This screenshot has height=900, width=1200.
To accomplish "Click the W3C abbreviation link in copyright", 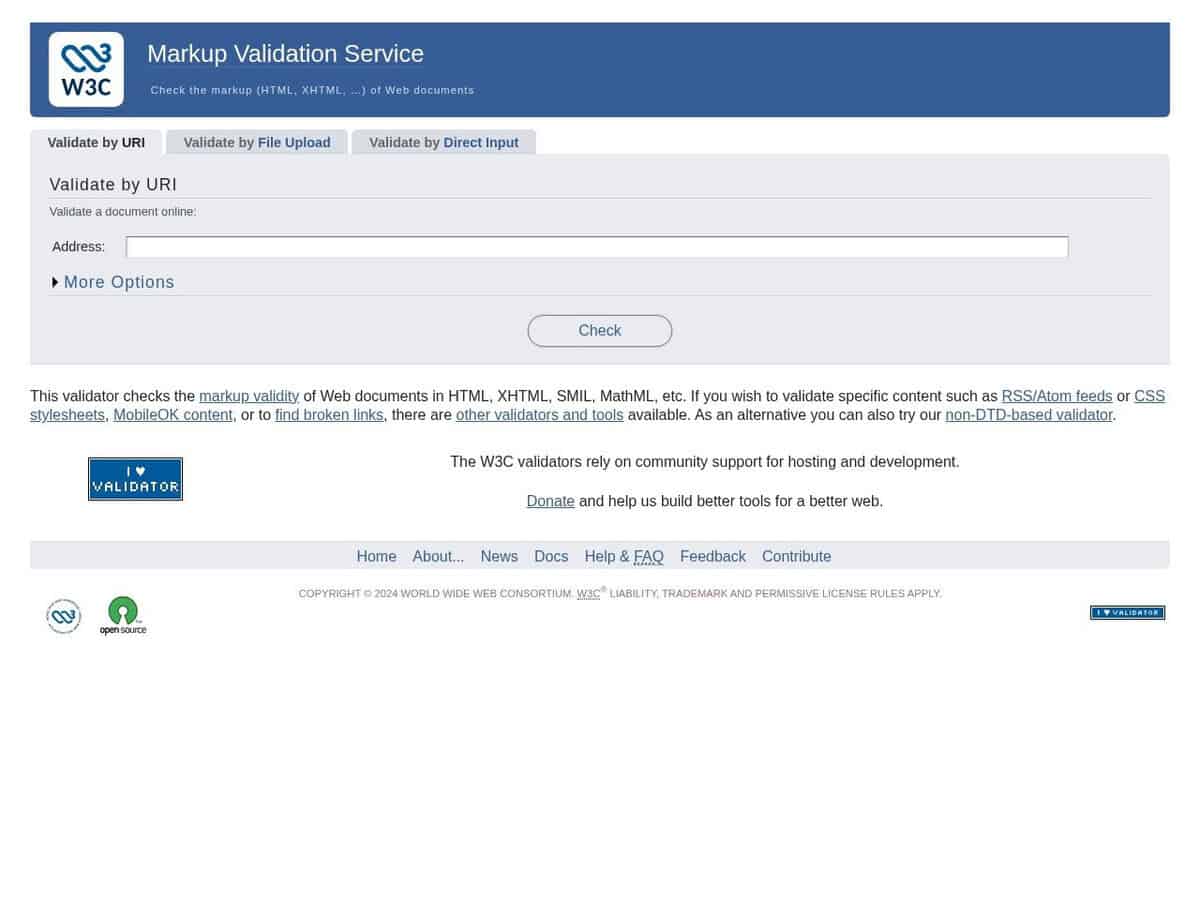I will pos(588,594).
